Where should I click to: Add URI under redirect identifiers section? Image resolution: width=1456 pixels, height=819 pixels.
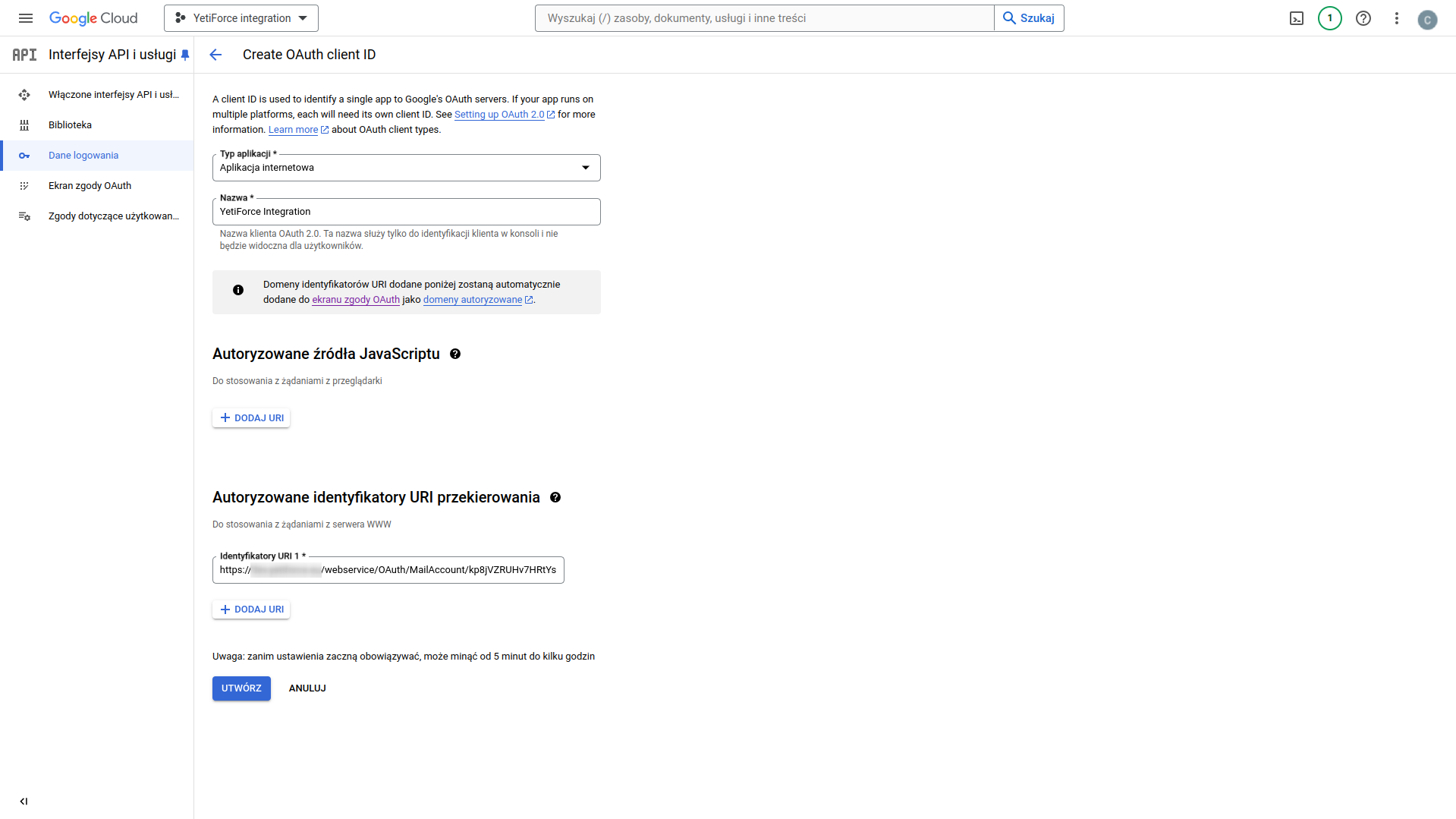click(x=251, y=610)
